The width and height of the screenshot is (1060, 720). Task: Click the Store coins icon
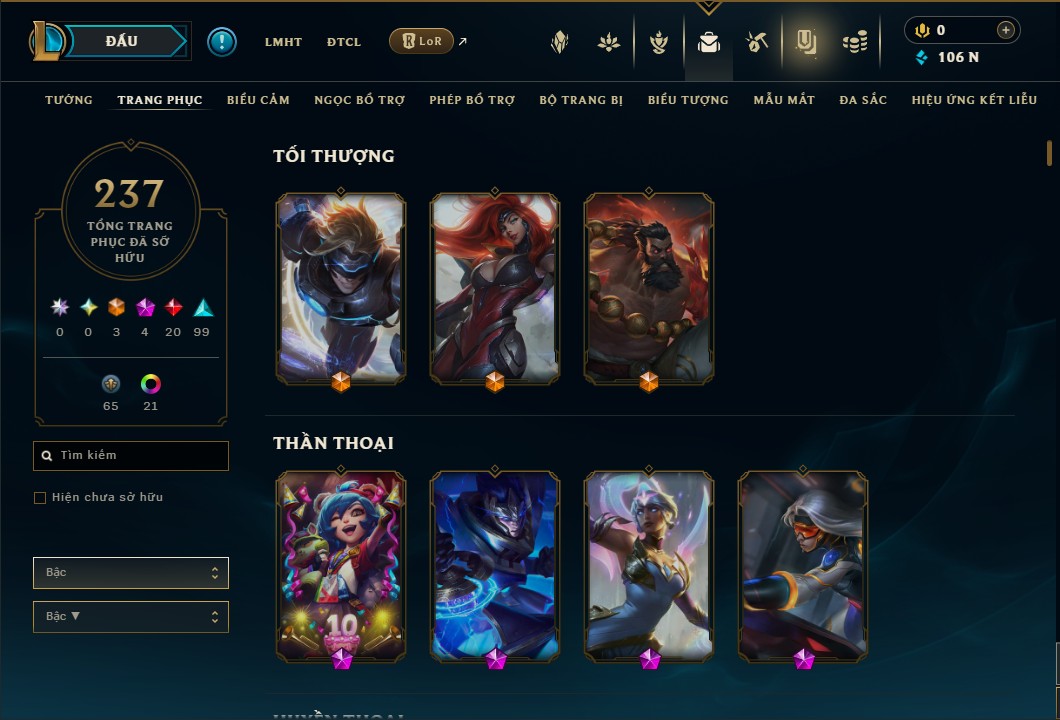854,43
